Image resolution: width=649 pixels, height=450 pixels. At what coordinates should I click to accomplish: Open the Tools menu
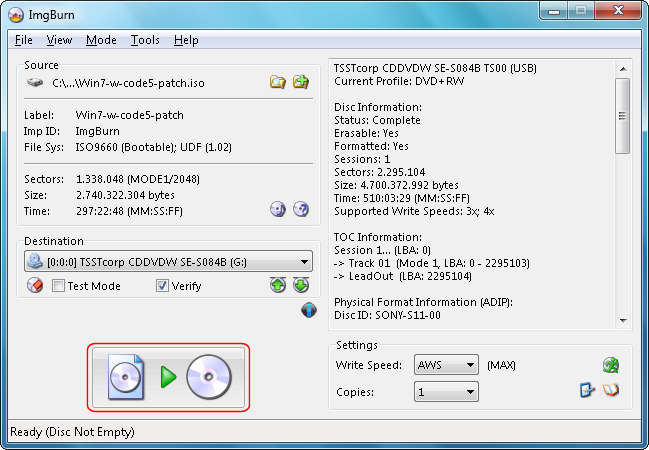tap(145, 40)
